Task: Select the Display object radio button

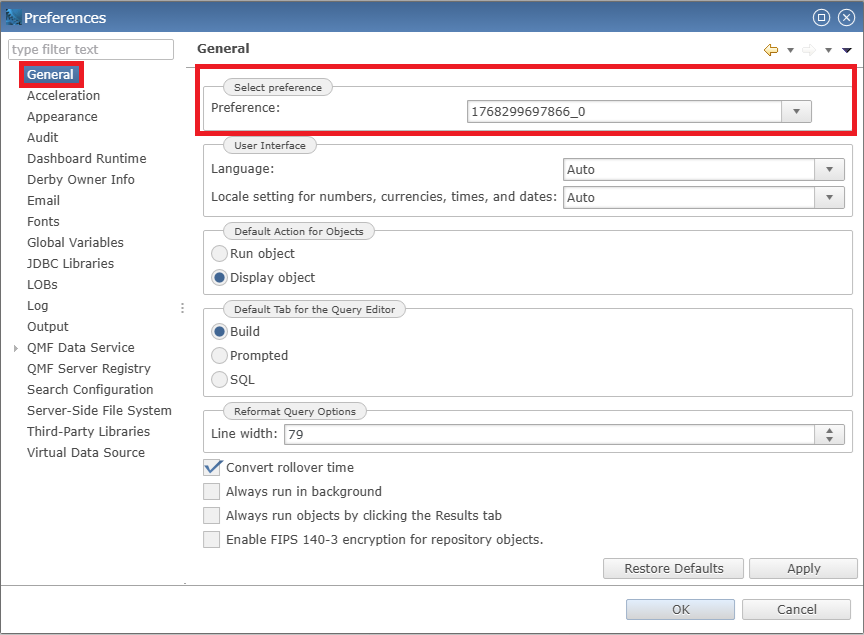Action: 219,277
